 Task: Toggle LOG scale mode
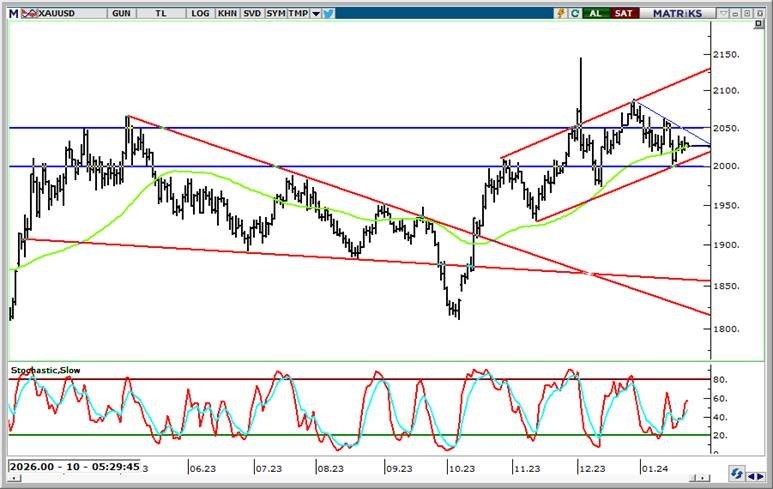[x=200, y=13]
